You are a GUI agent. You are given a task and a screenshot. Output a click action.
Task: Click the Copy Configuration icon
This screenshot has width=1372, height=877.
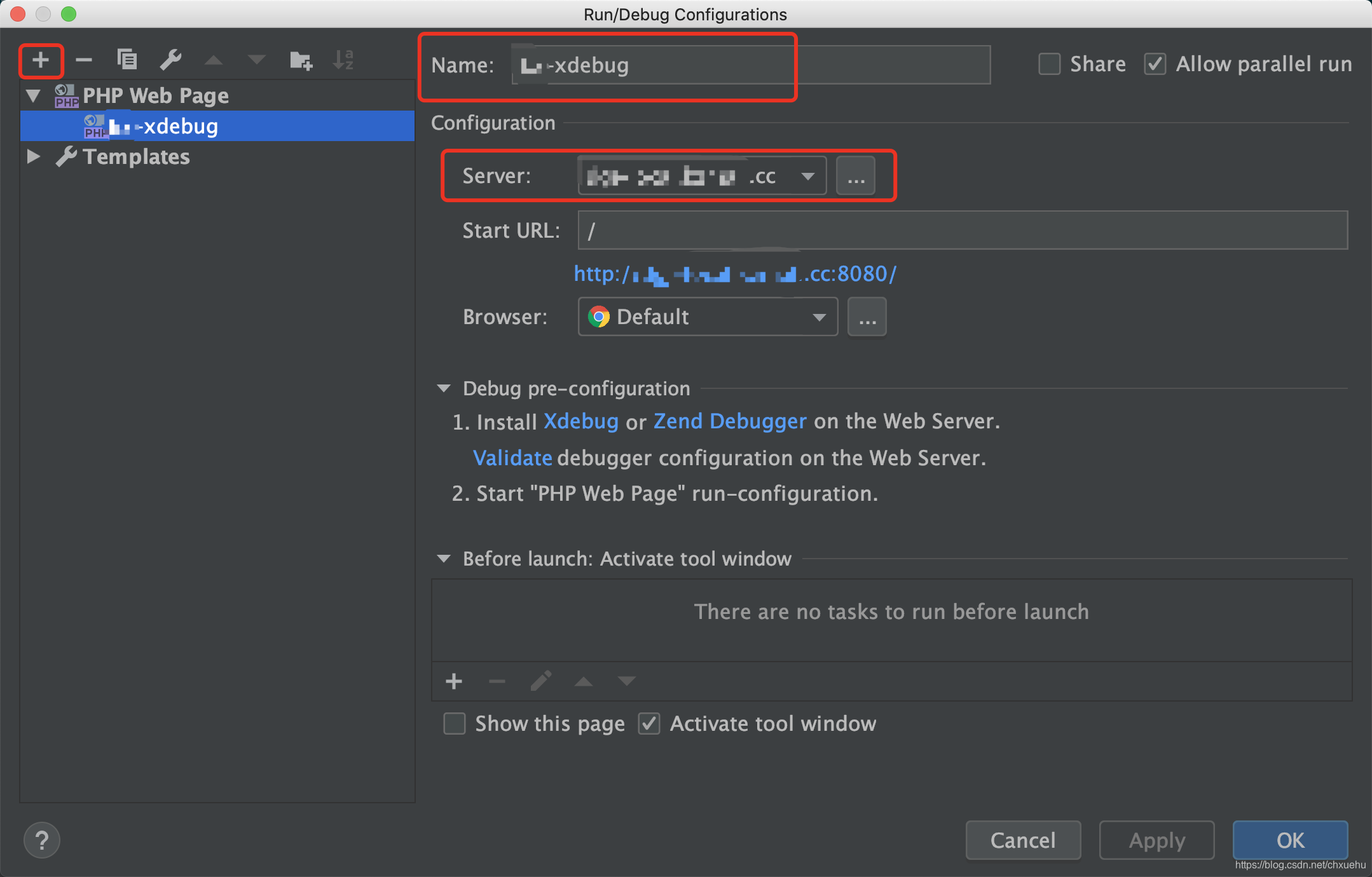(x=127, y=60)
